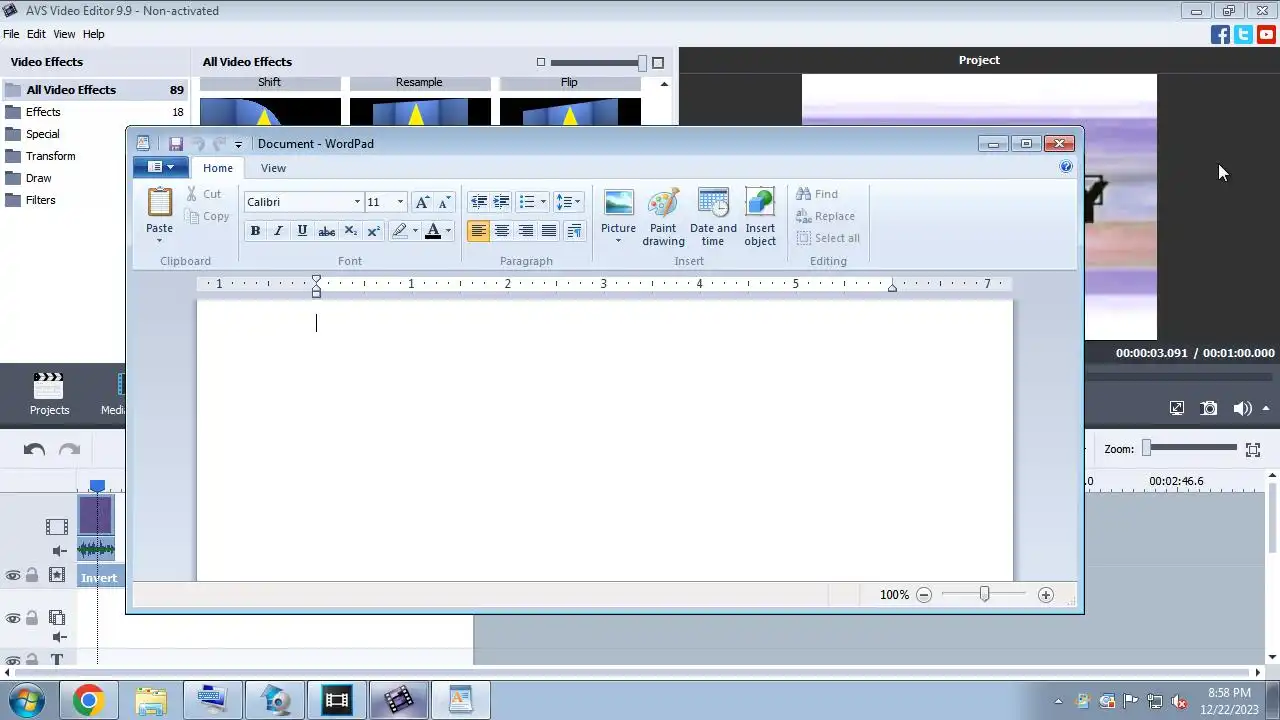The image size is (1280, 720).
Task: Toggle lock on the video effects track
Action: [32, 576]
